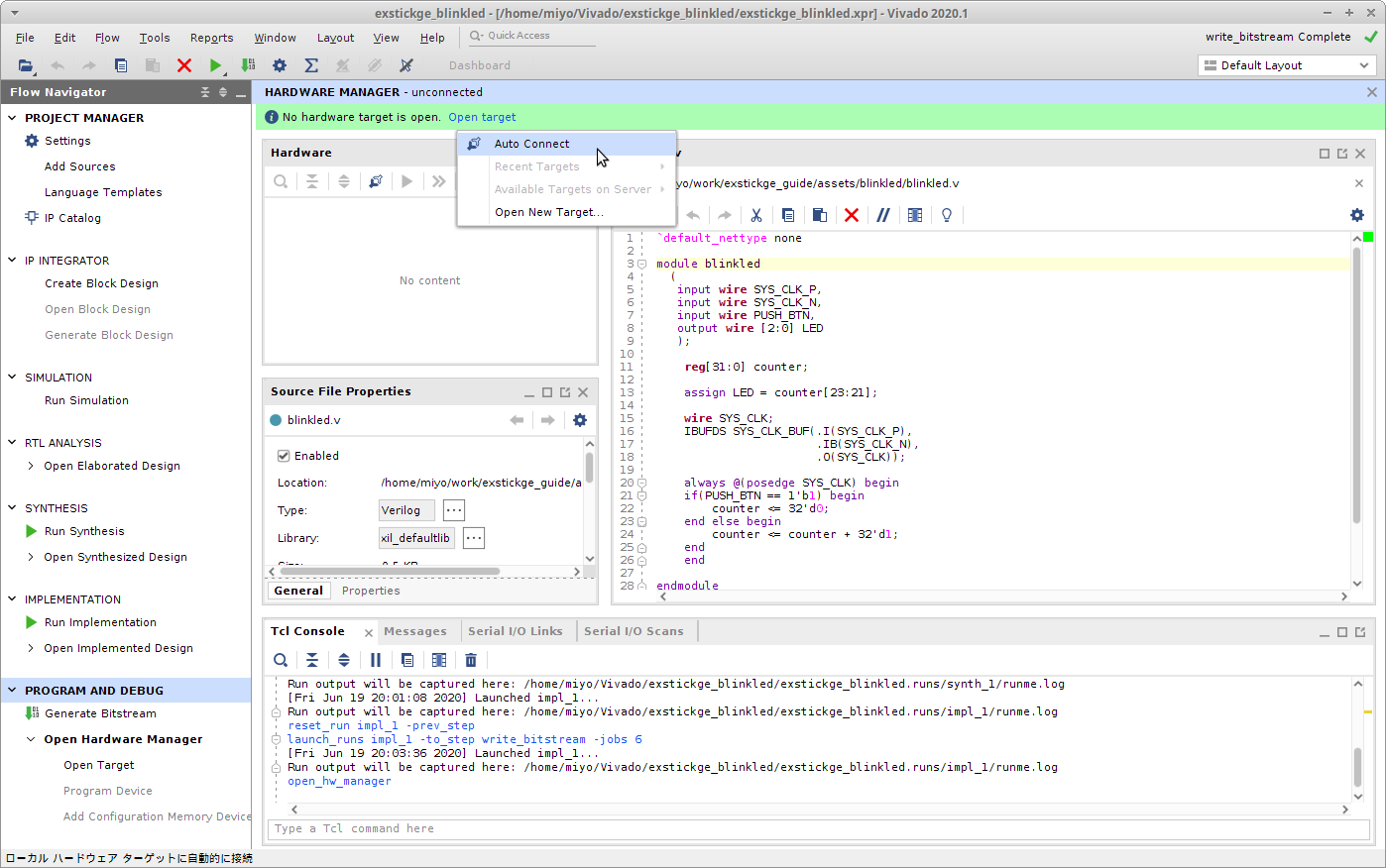Image resolution: width=1386 pixels, height=868 pixels.
Task: Expand Open Synthesized Design item
Action: pyautogui.click(x=31, y=557)
